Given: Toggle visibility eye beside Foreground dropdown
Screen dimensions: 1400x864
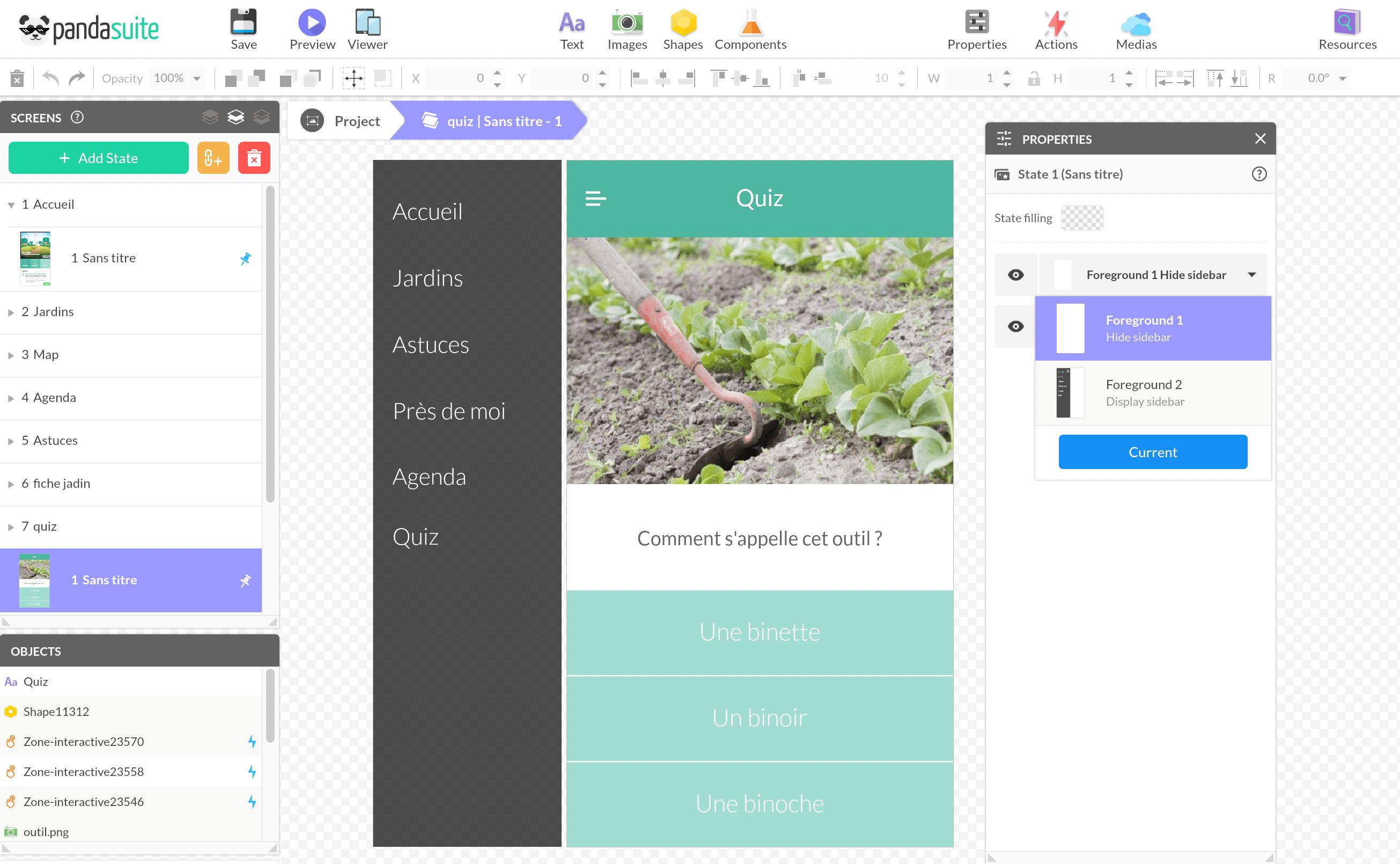Looking at the screenshot, I should [1015, 275].
